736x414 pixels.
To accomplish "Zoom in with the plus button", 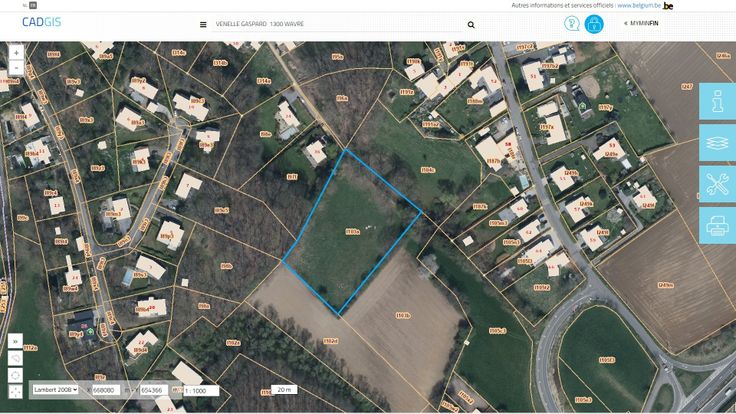I will tap(16, 53).
